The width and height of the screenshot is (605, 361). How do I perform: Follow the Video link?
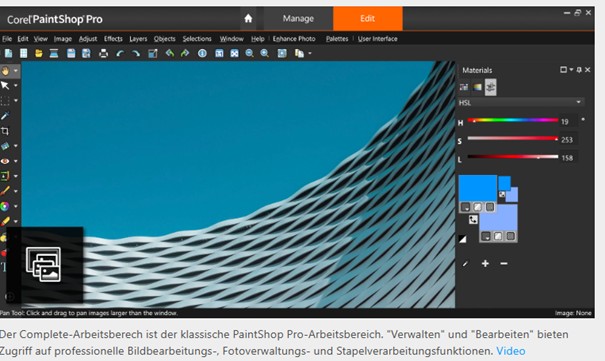point(510,351)
